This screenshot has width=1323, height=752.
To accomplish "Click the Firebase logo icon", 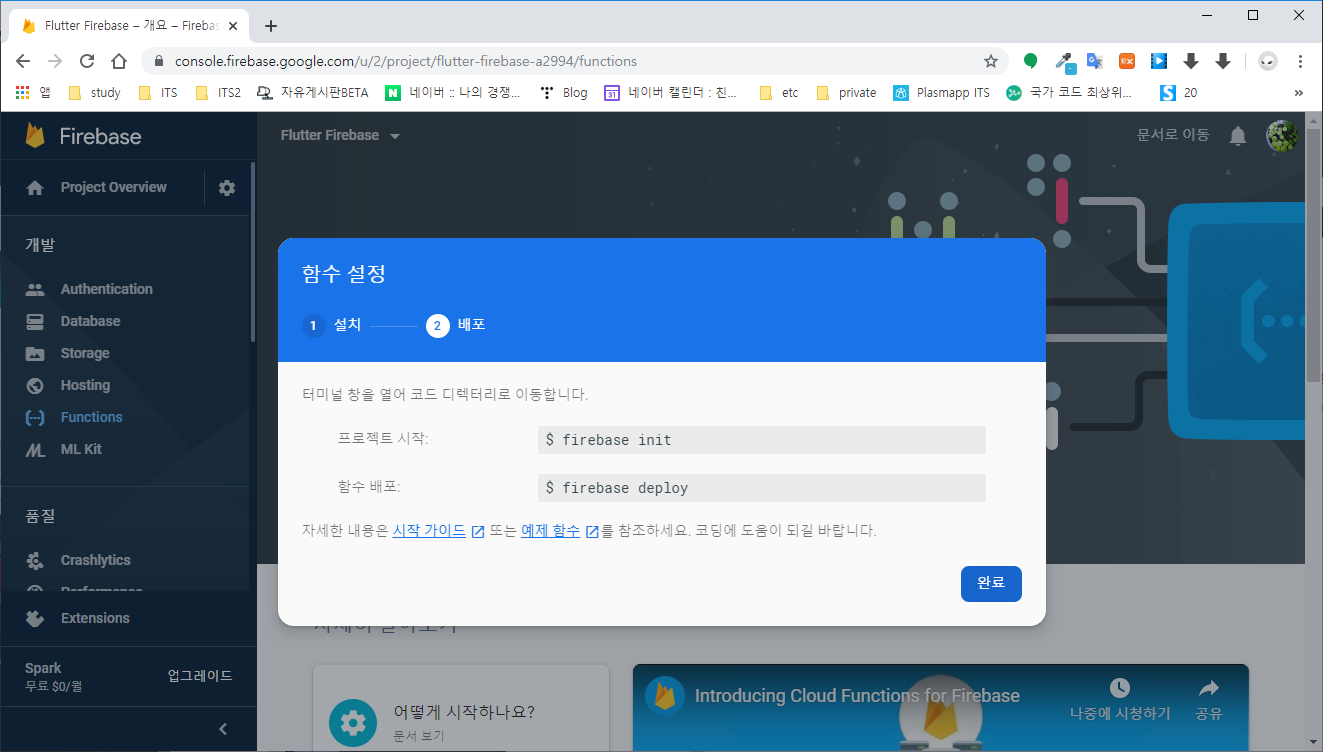I will 35,135.
